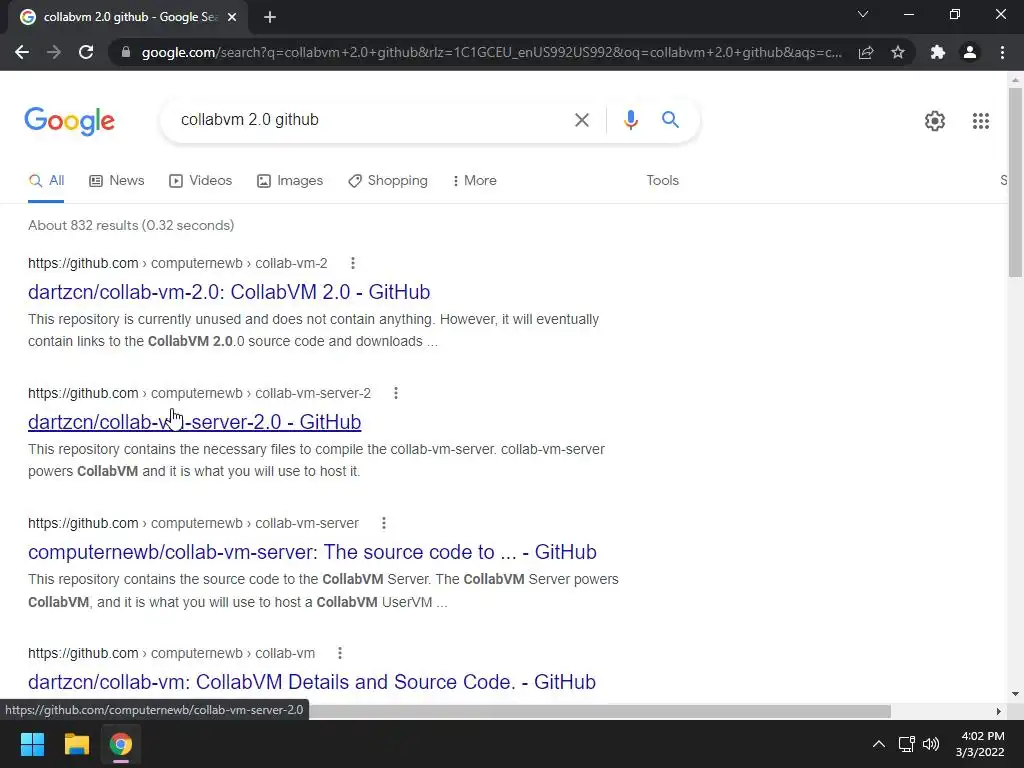Click the horizontal scrollbar thumb
The width and height of the screenshot is (1024, 768).
point(600,711)
